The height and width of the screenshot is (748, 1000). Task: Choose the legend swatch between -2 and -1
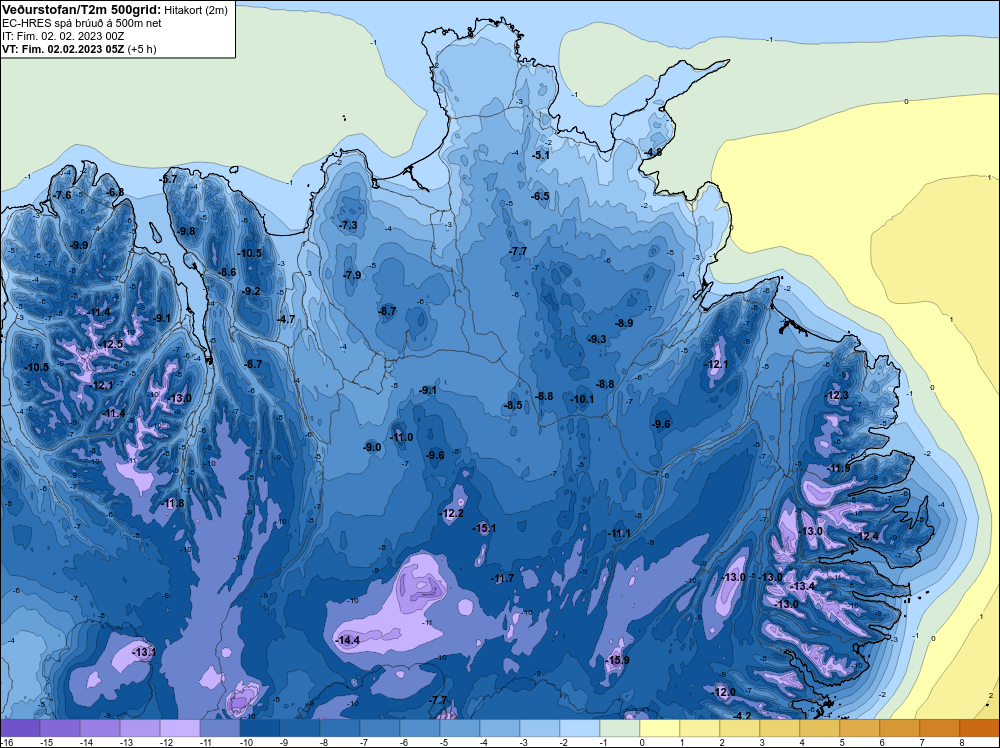click(x=580, y=728)
